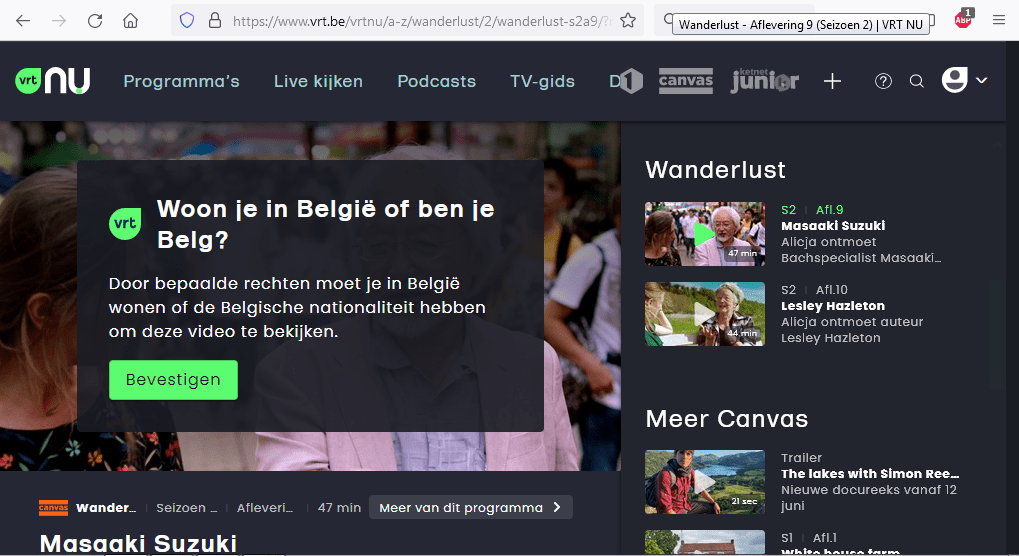
Task: Bookmark this page with the star
Action: [x=628, y=21]
